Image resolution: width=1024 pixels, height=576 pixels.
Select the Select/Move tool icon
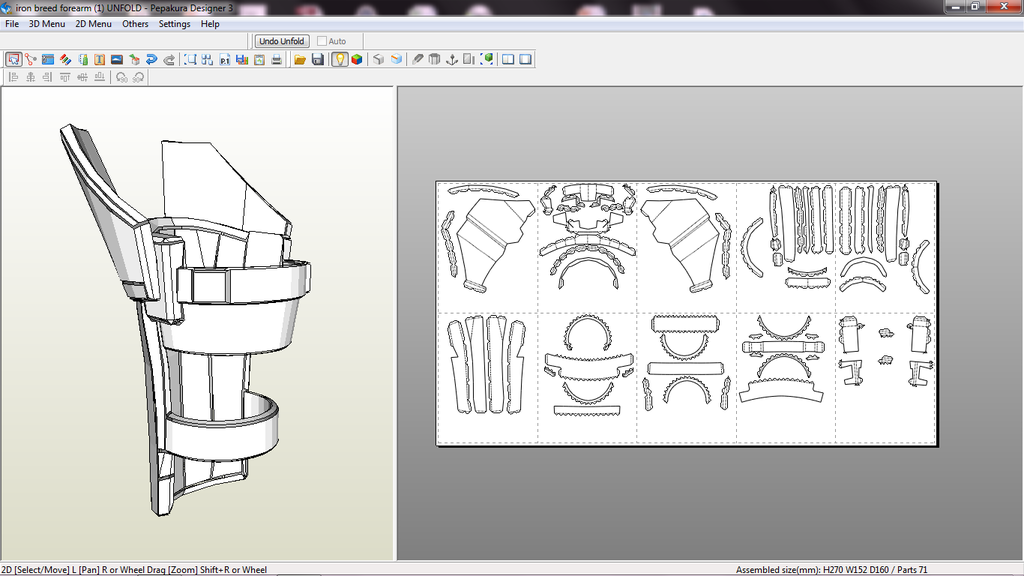(14, 60)
